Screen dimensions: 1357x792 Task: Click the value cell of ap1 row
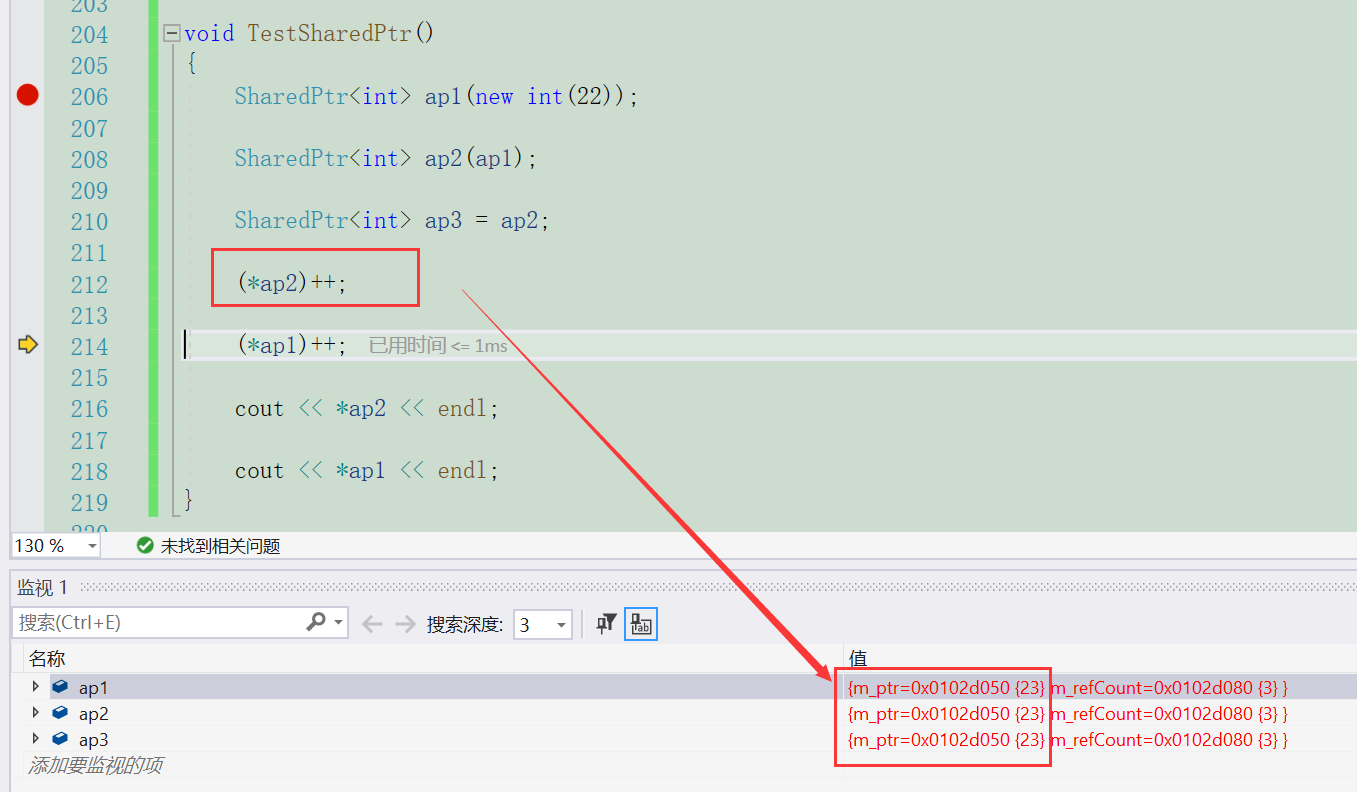tap(1067, 688)
